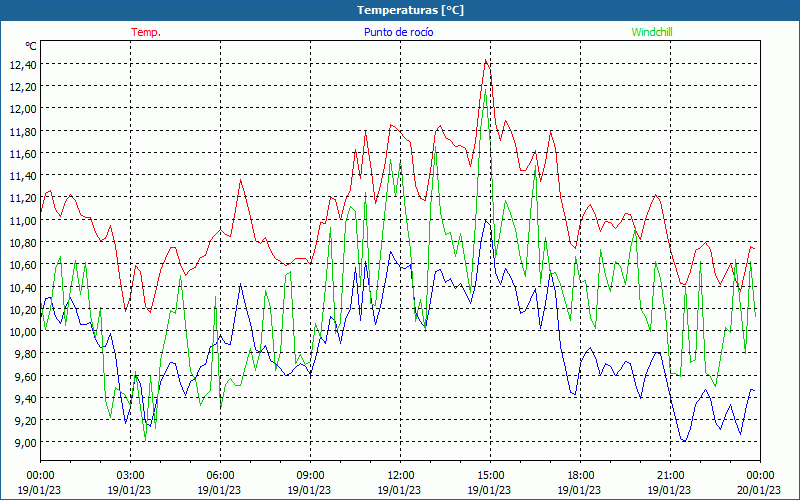Image resolution: width=800 pixels, height=500 pixels.
Task: Click the 11,00 y-axis value
Action: (23, 220)
